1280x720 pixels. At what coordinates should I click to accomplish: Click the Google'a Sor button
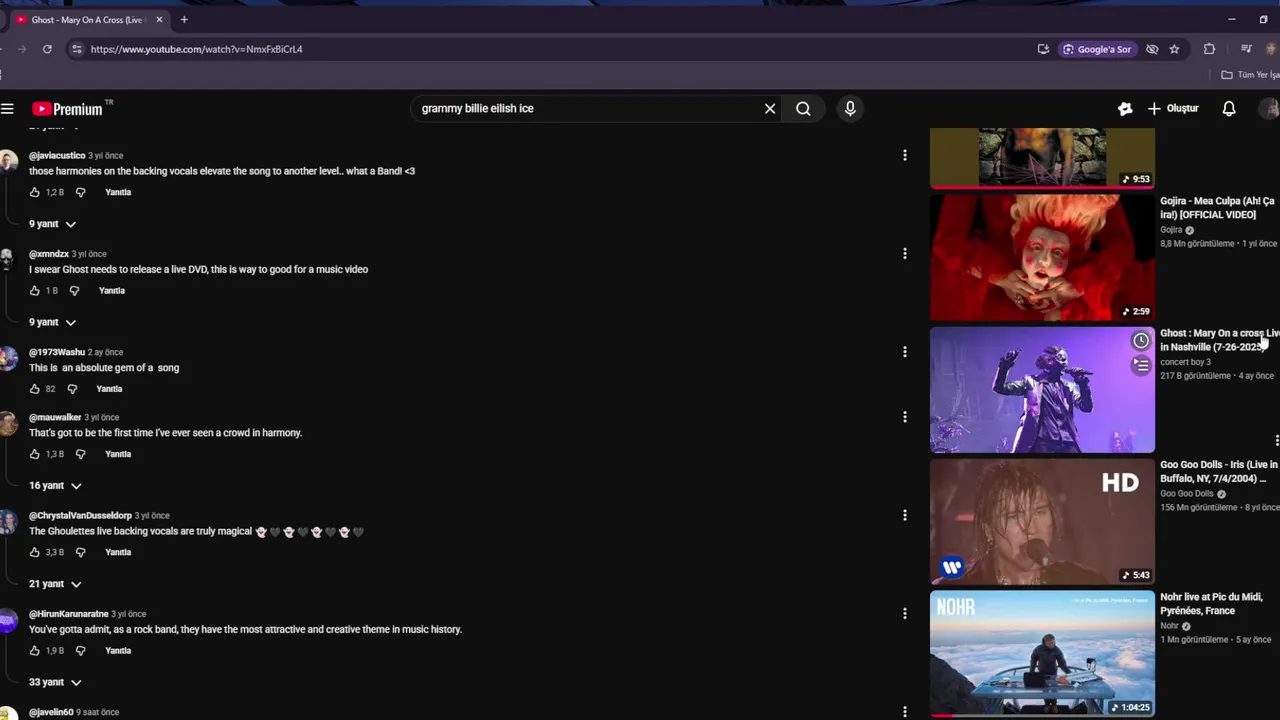[x=1097, y=49]
